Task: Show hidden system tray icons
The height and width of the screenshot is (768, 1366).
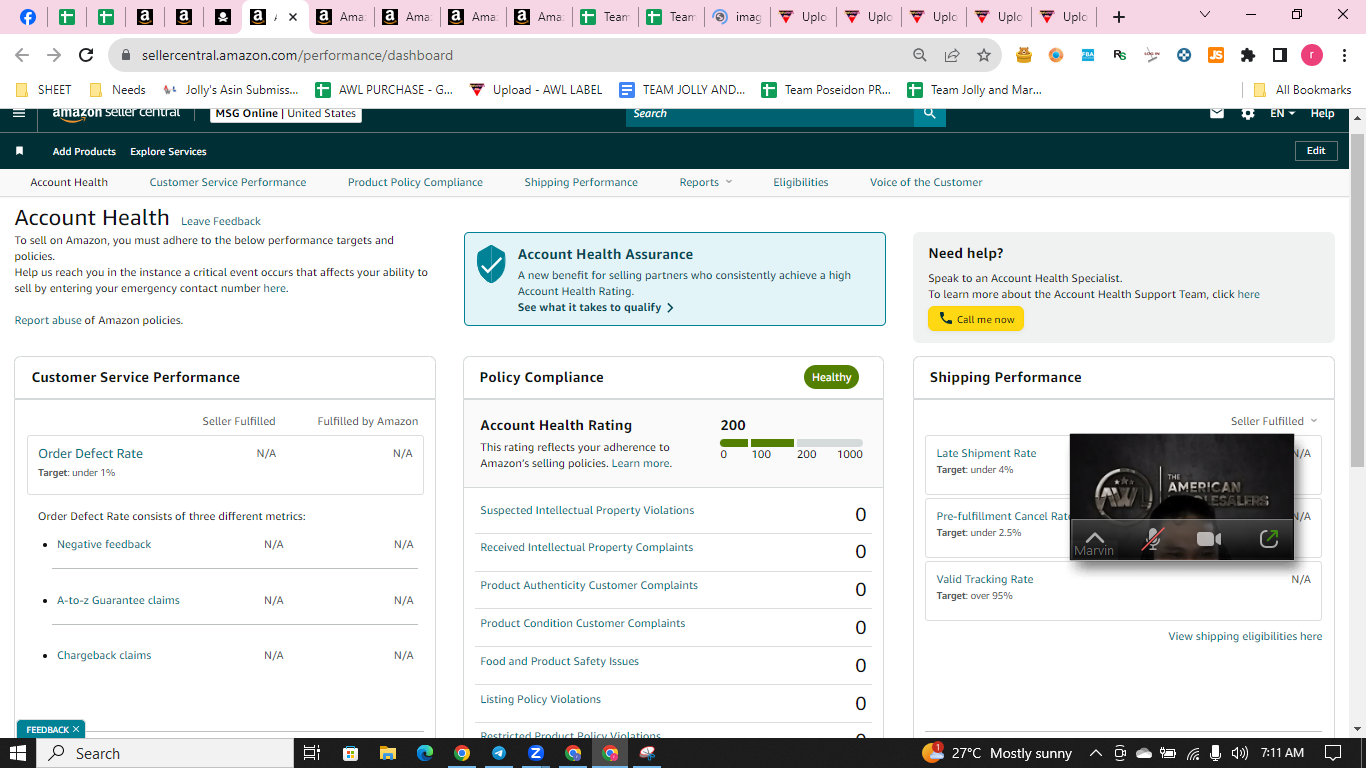Action: pyautogui.click(x=1095, y=753)
